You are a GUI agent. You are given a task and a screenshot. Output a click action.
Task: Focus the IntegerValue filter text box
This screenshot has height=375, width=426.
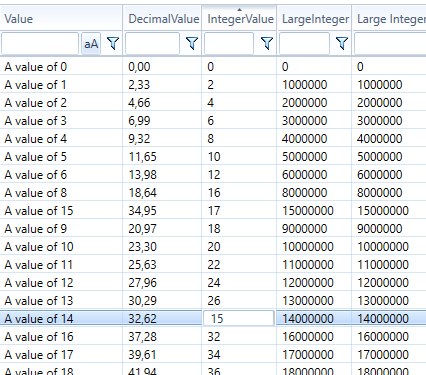coord(229,43)
